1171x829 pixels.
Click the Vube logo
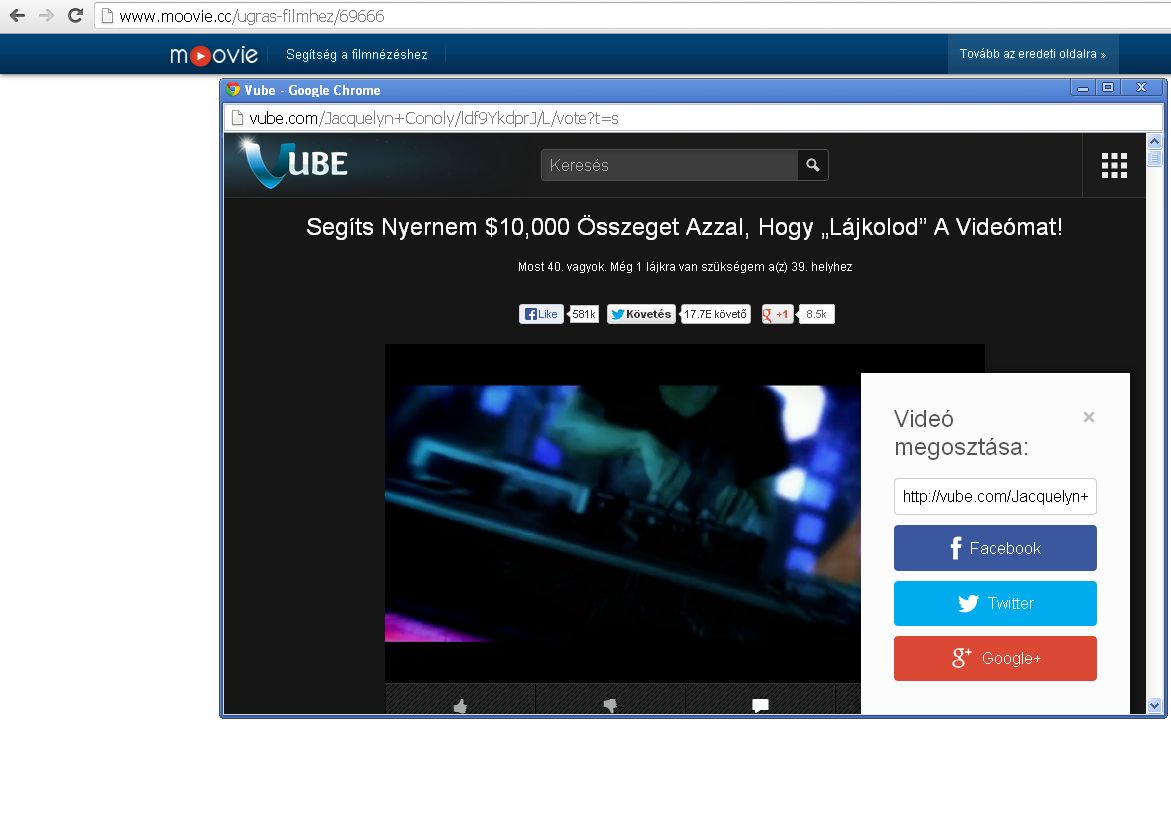click(294, 163)
